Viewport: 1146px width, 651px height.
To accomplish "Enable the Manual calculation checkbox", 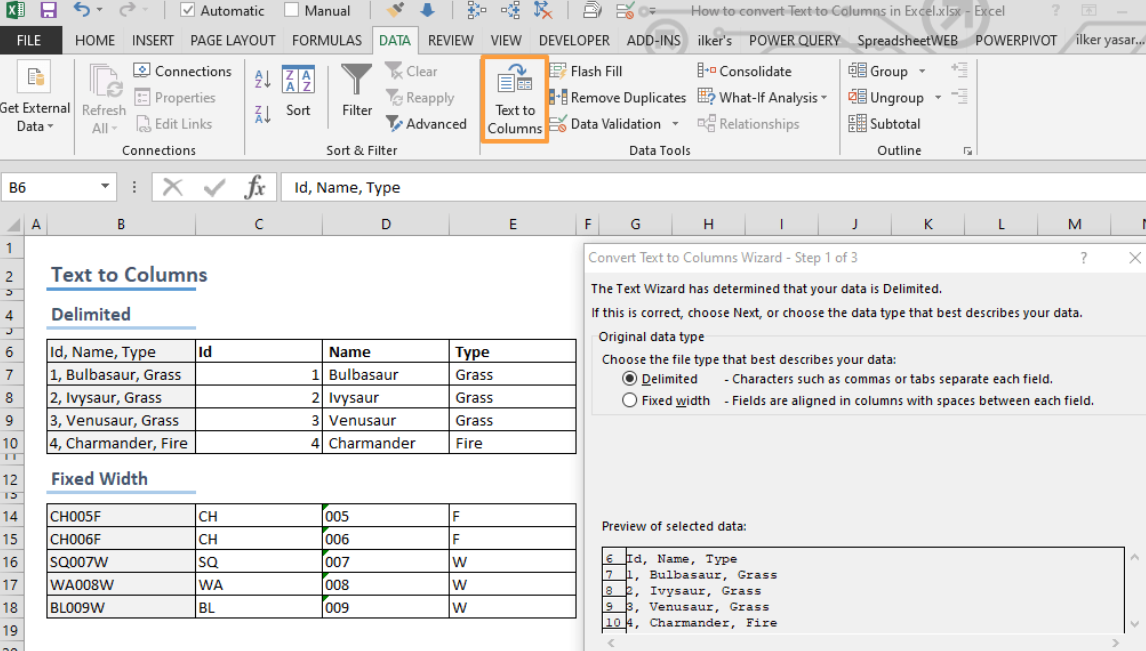I will 292,10.
